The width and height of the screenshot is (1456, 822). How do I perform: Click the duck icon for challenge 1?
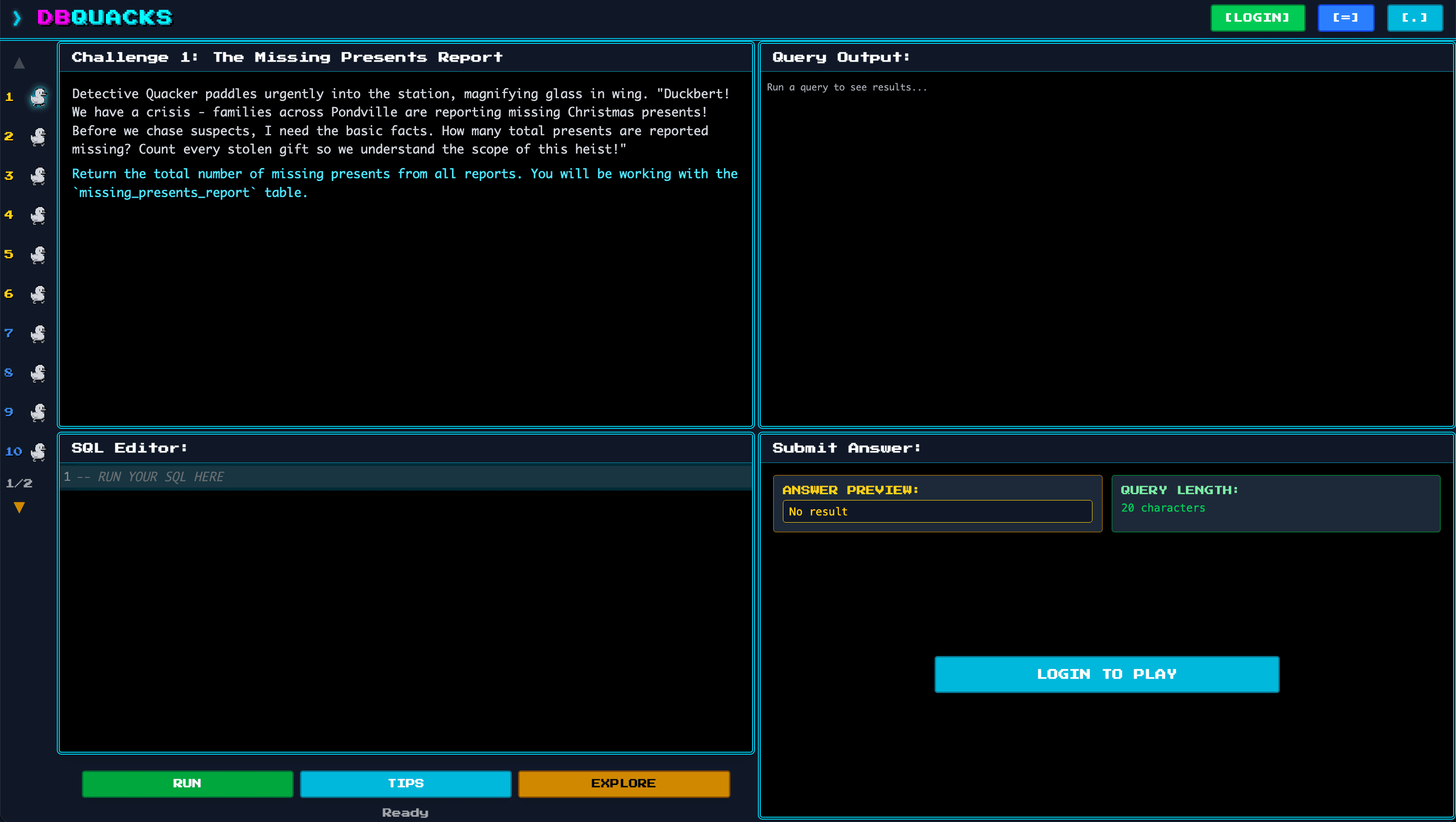coord(38,97)
